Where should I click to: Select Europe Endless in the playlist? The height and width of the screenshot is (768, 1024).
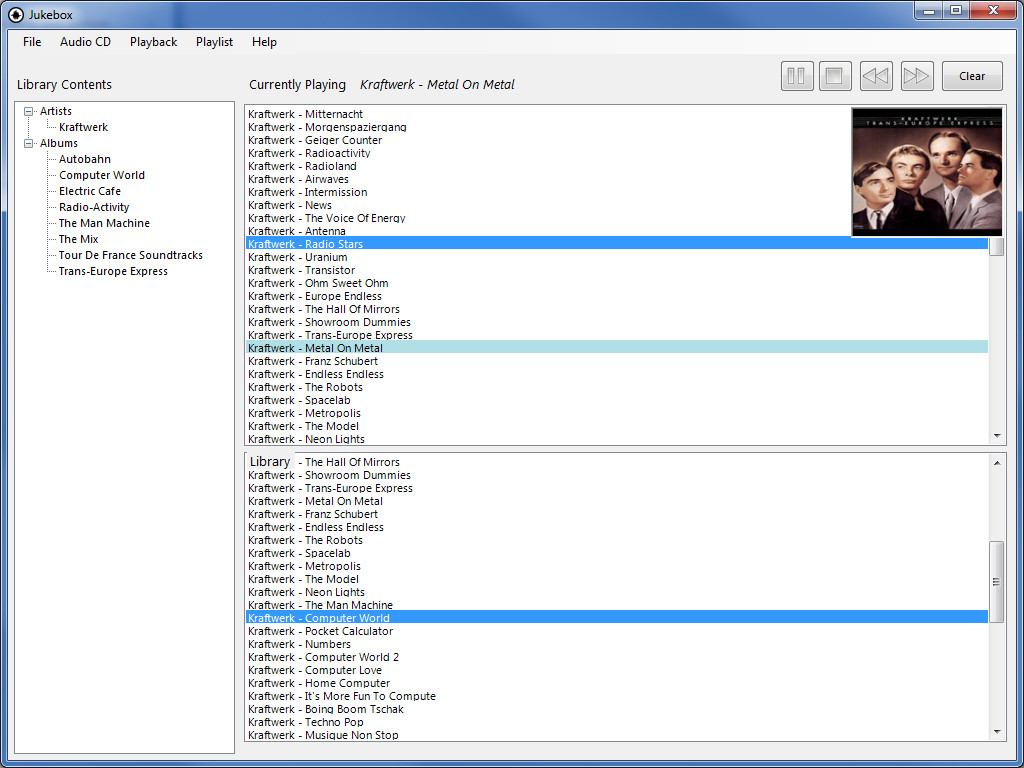click(315, 296)
